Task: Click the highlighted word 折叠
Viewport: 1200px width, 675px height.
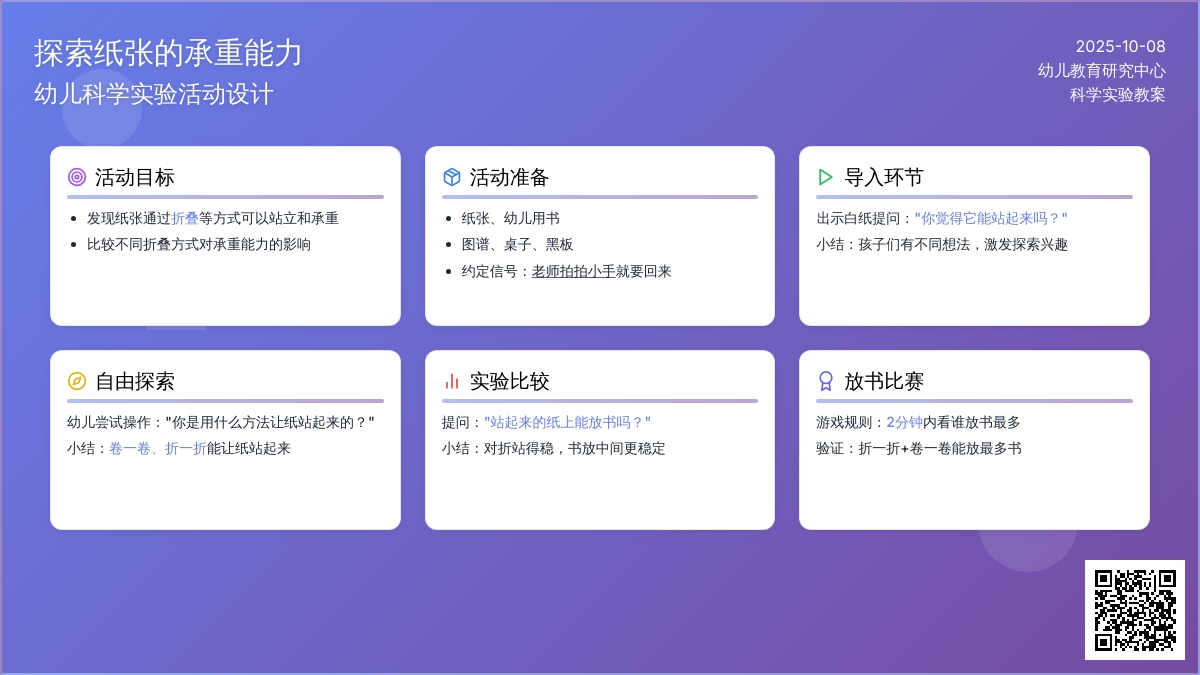Action: point(185,218)
